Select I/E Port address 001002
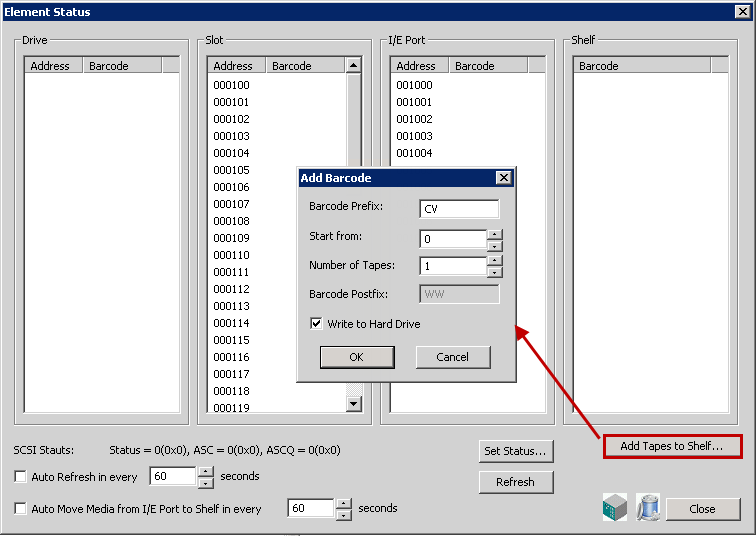756x536 pixels. pyautogui.click(x=415, y=119)
